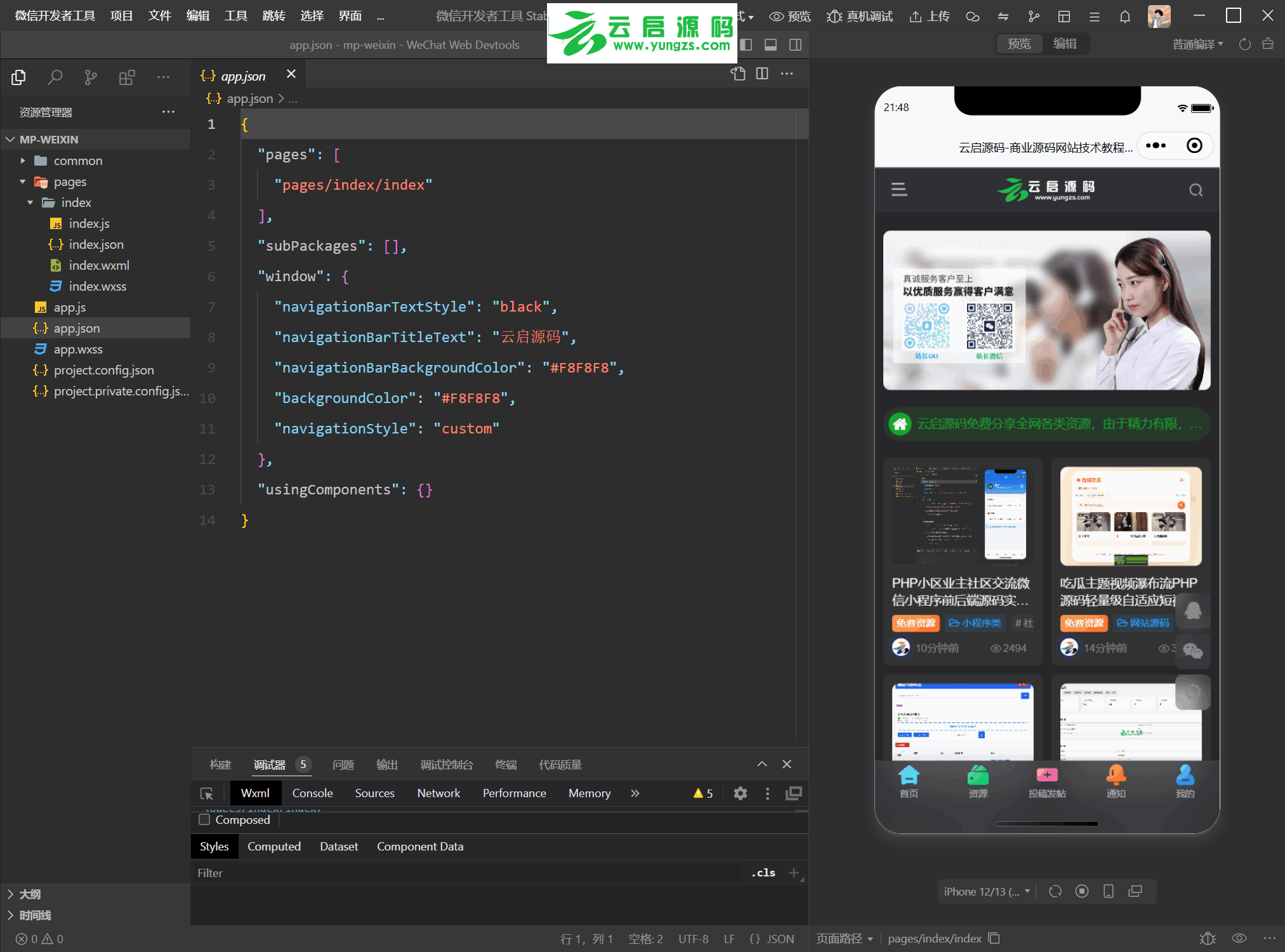The height and width of the screenshot is (952, 1285).
Task: Open the Search magnifier in sidebar
Action: [55, 77]
